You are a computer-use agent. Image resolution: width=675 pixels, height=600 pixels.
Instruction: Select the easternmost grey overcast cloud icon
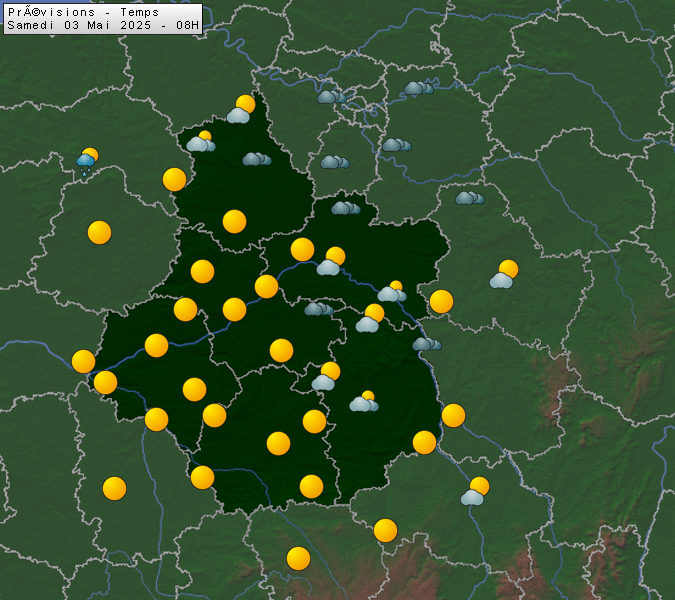coord(470,198)
